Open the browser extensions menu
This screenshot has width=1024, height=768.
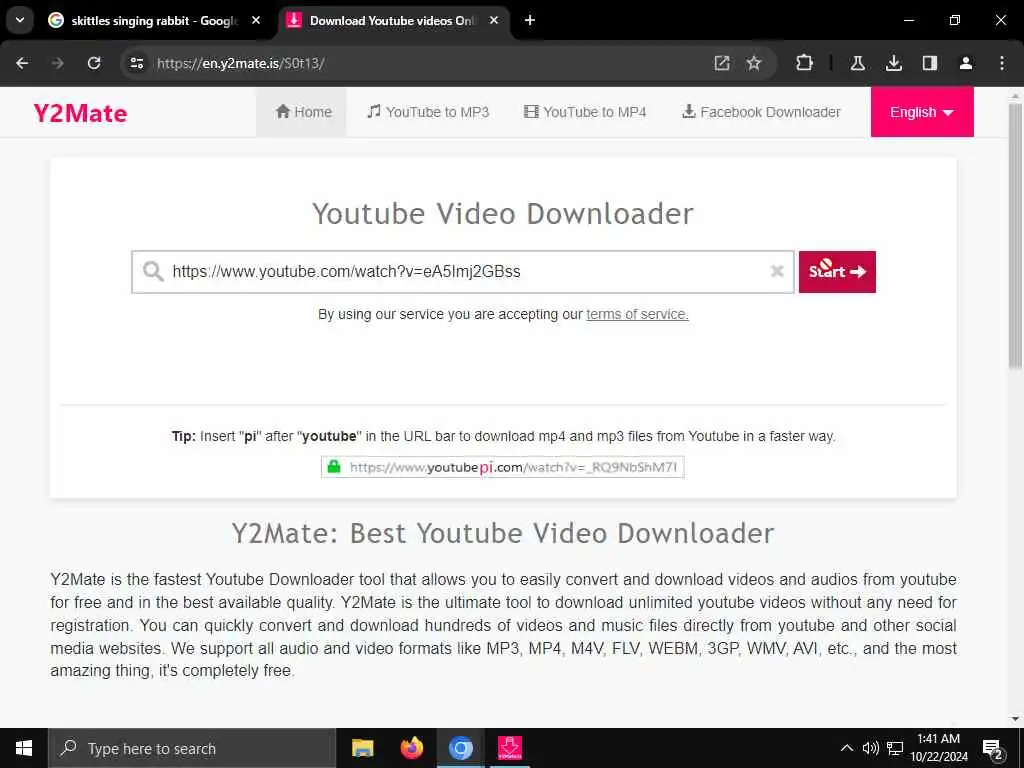click(805, 63)
